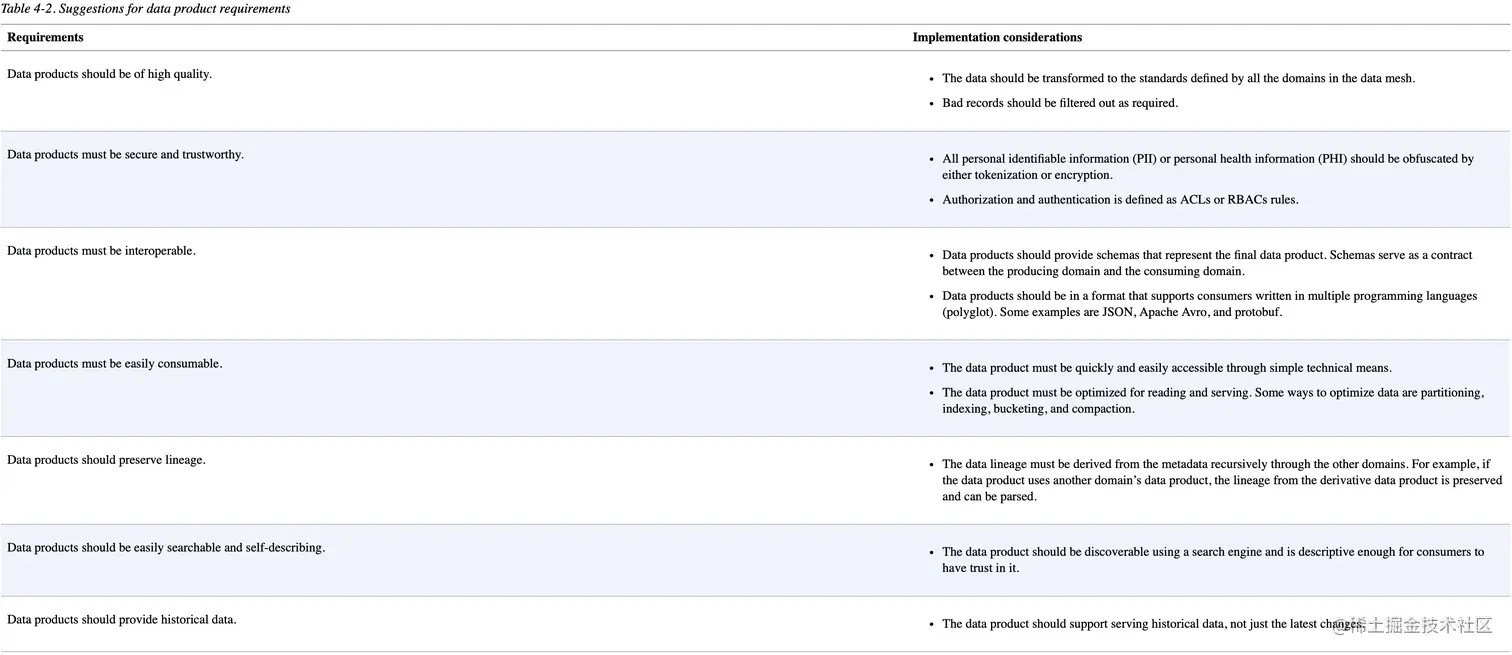Image resolution: width=1512 pixels, height=655 pixels.
Task: Click the 'Implementation considerations' column header
Action: tap(997, 37)
